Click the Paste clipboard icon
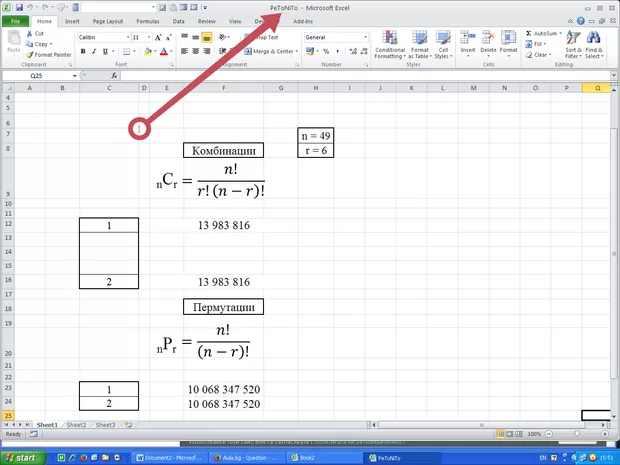 coord(14,38)
